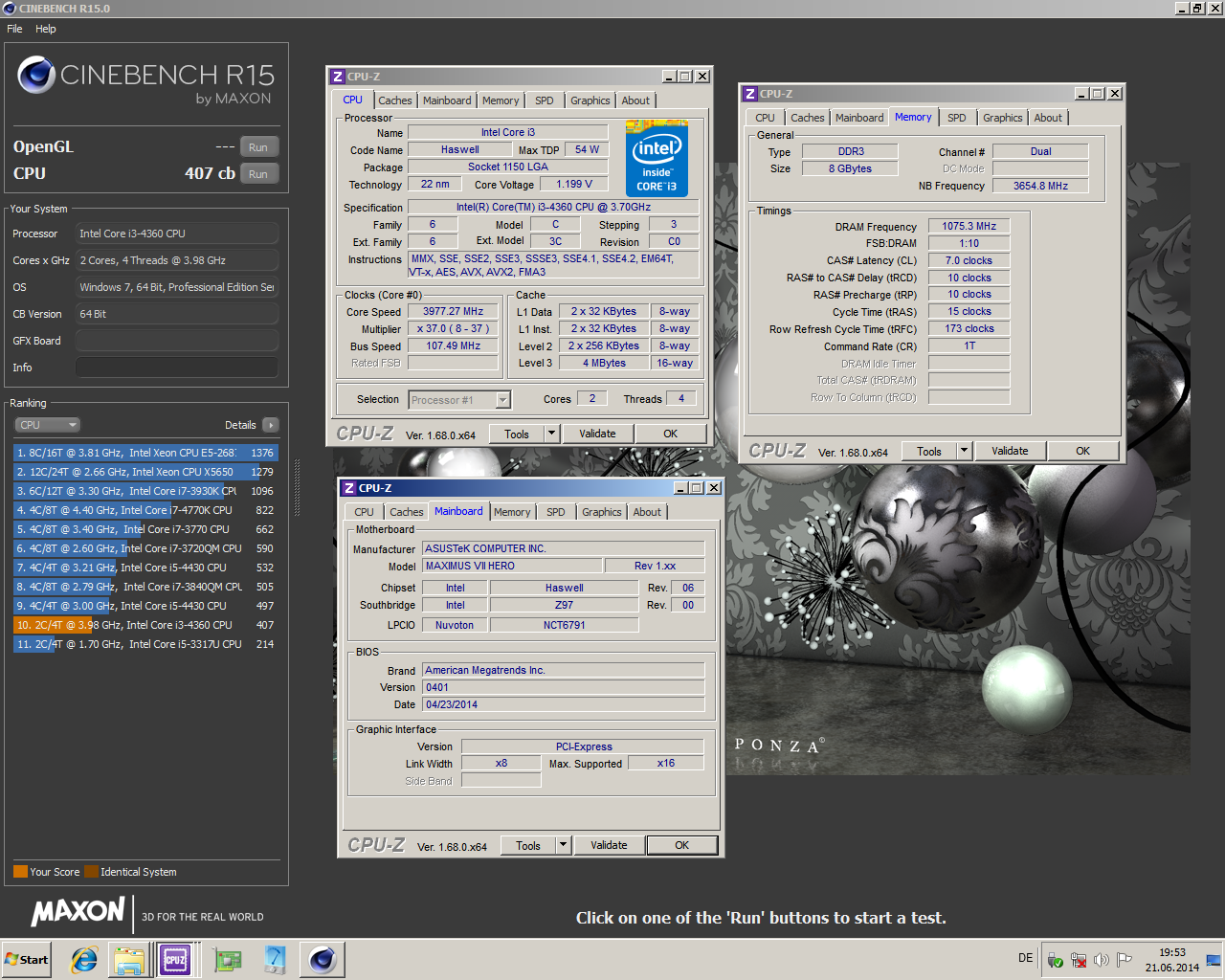Screen dimensions: 1225x980
Task: Click the system clock 19:53
Action: pos(1172,952)
